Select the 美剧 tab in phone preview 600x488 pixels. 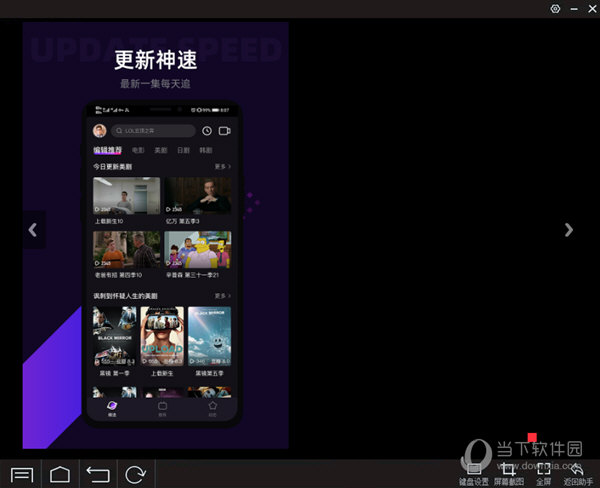click(161, 150)
